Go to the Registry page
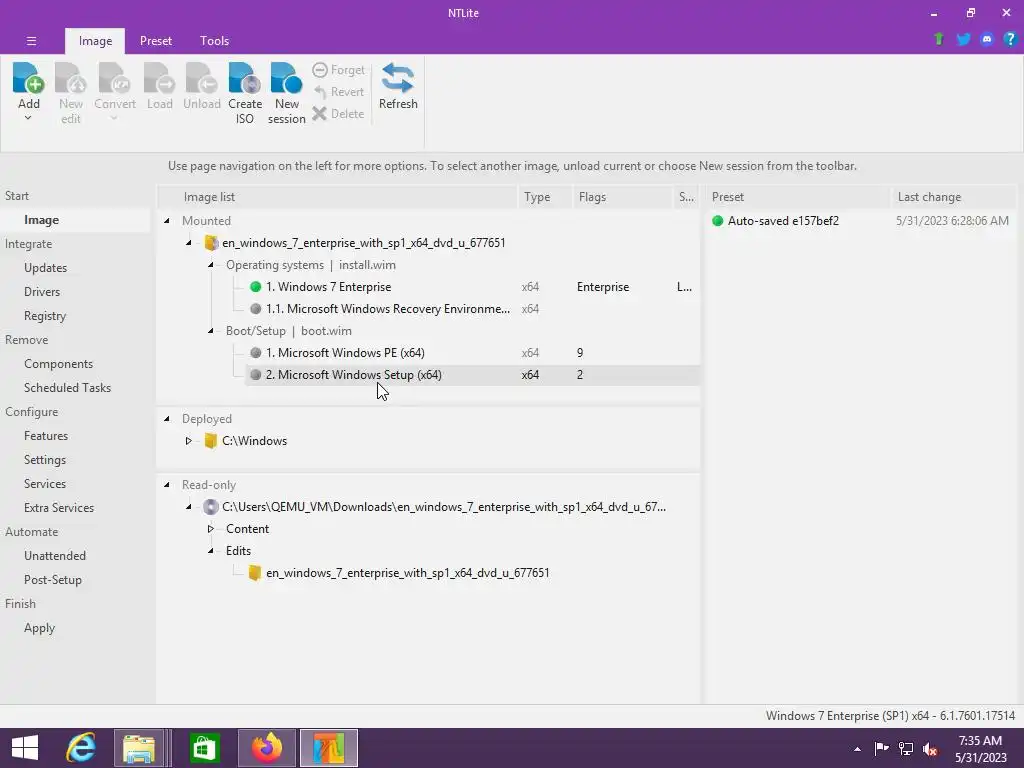Viewport: 1024px width, 768px height. (45, 316)
